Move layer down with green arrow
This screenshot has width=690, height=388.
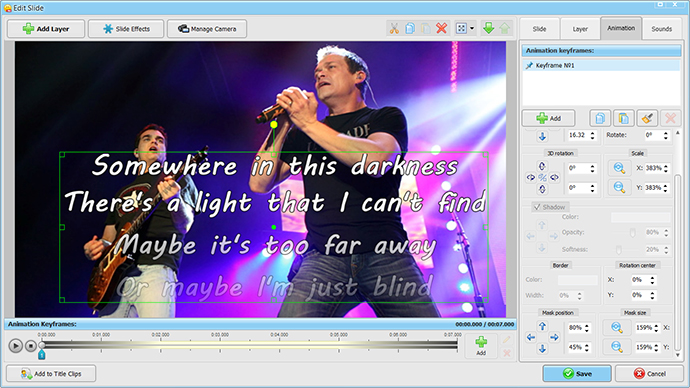[x=488, y=29]
